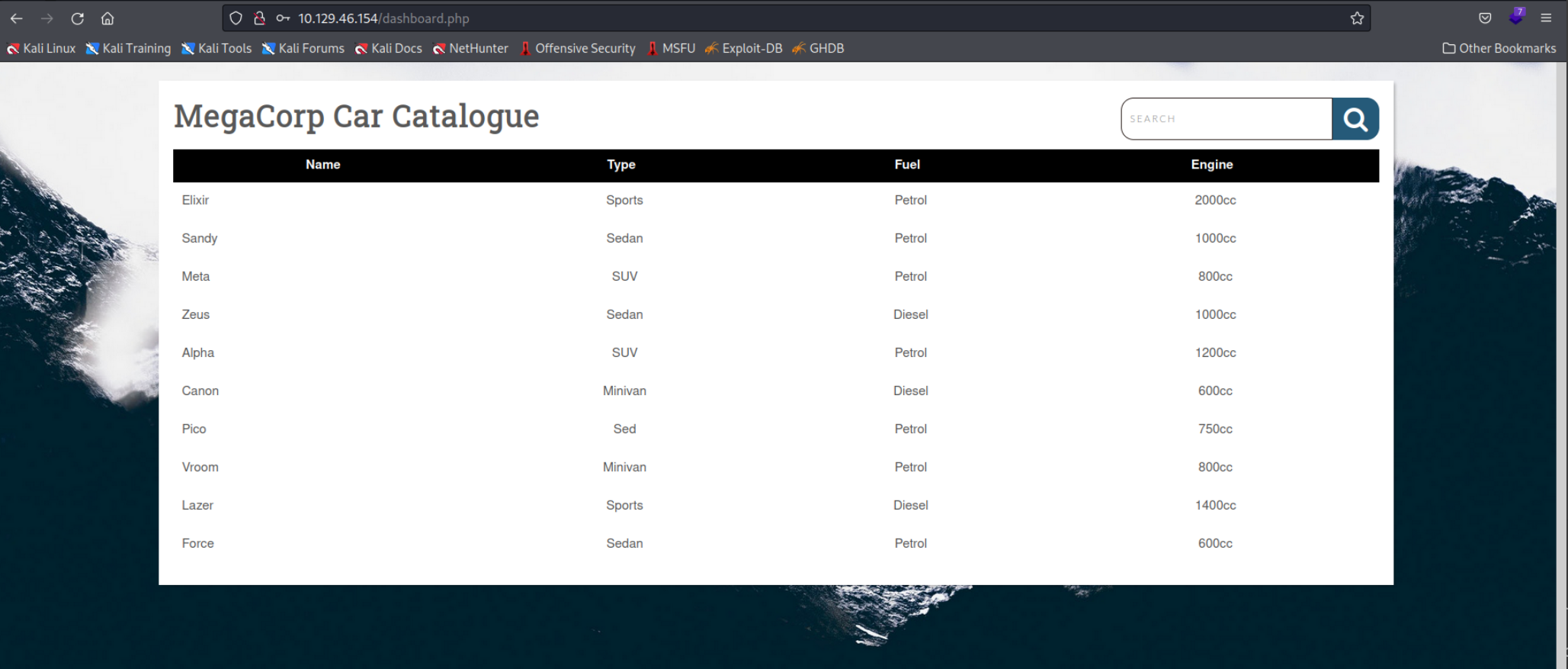Reload the dashboard page
The height and width of the screenshot is (669, 1568).
(x=77, y=18)
